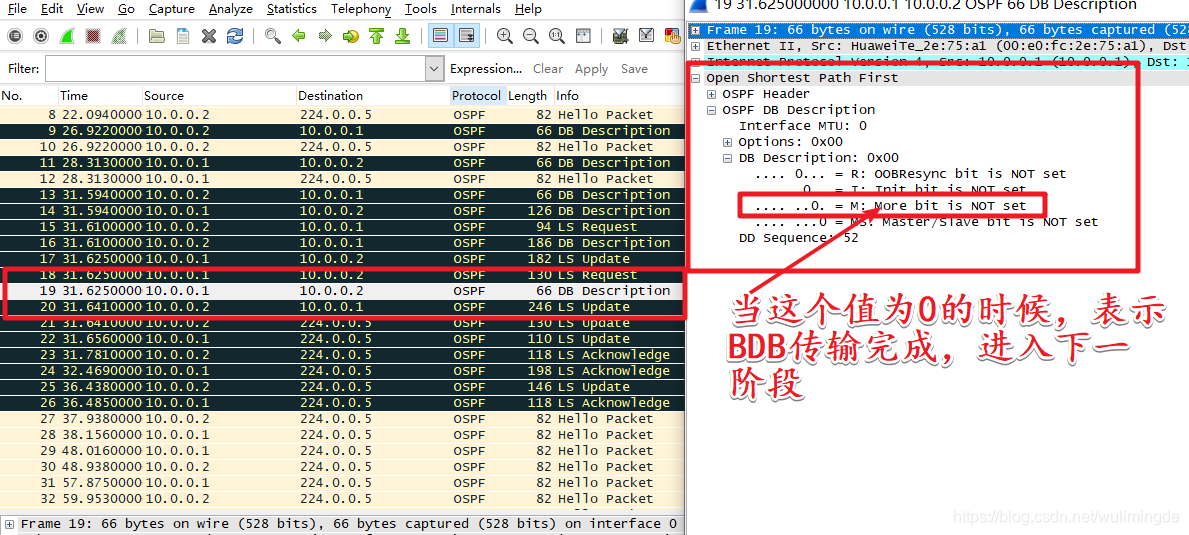Sort by the Source column header
Screen dimensions: 1189x535
click(x=220, y=95)
